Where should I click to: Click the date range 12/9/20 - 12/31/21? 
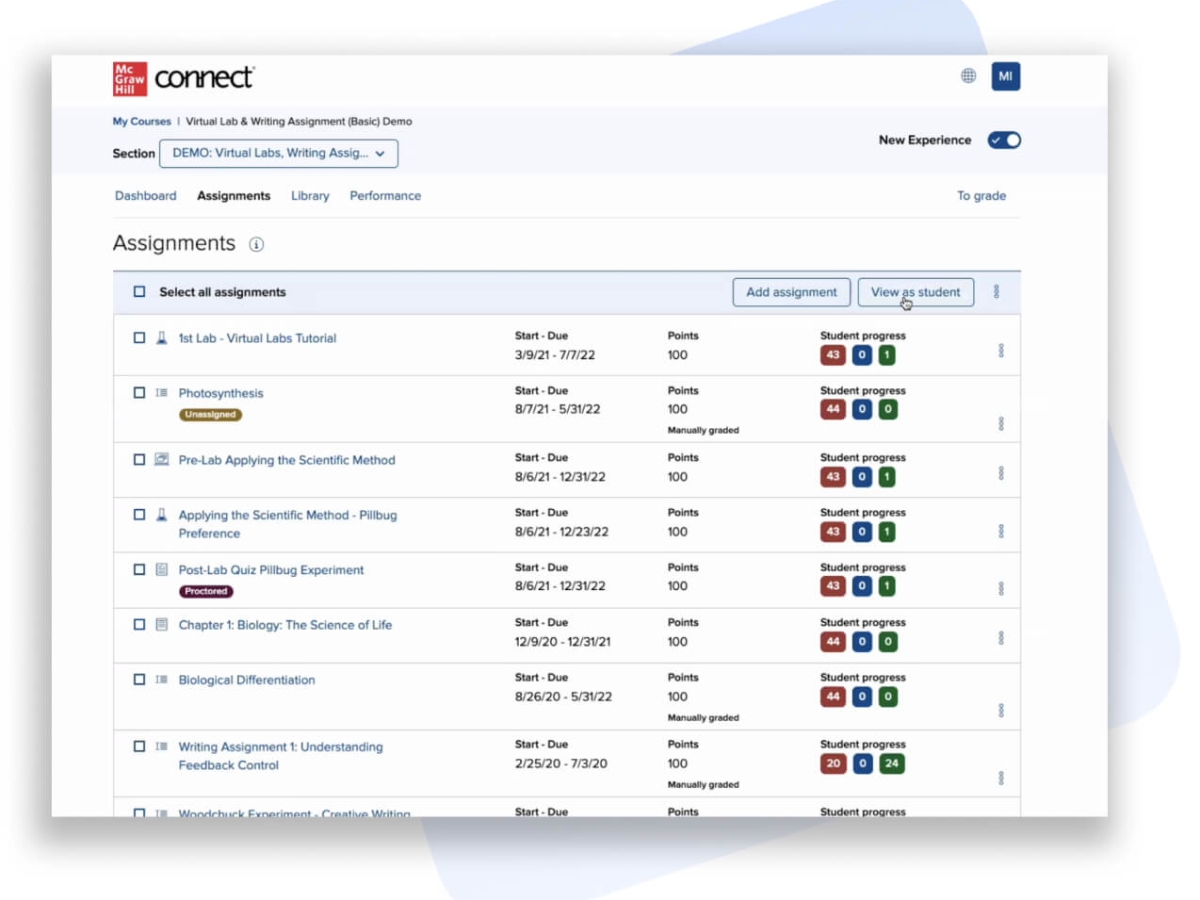[x=563, y=642]
